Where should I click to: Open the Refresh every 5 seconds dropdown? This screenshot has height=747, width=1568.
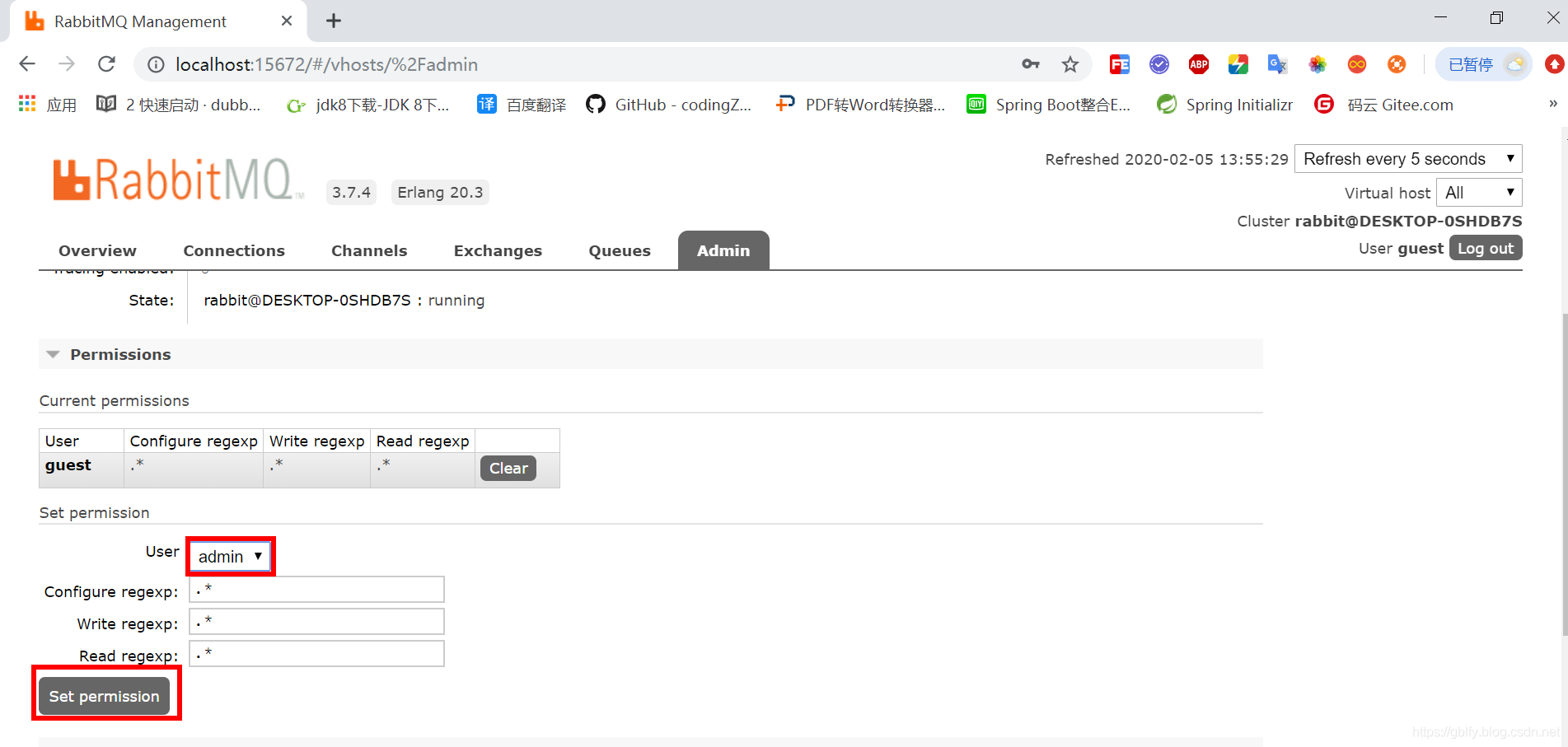(1408, 159)
